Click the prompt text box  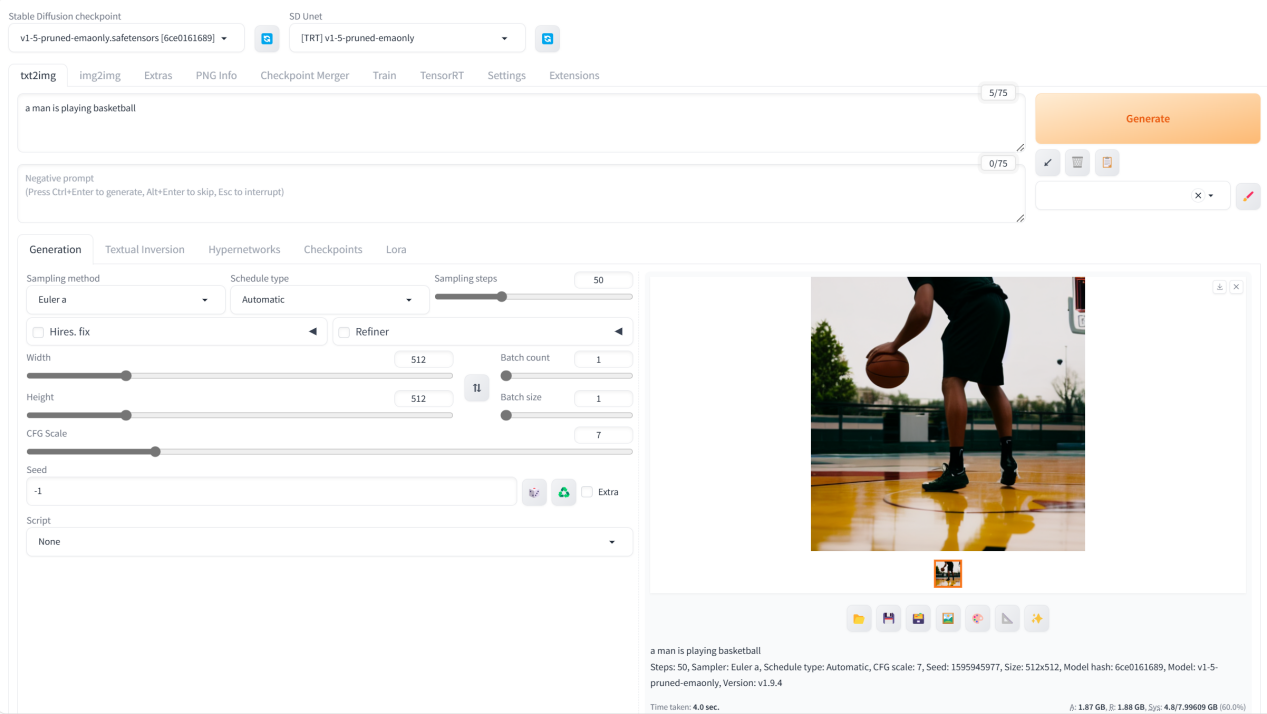coord(521,123)
